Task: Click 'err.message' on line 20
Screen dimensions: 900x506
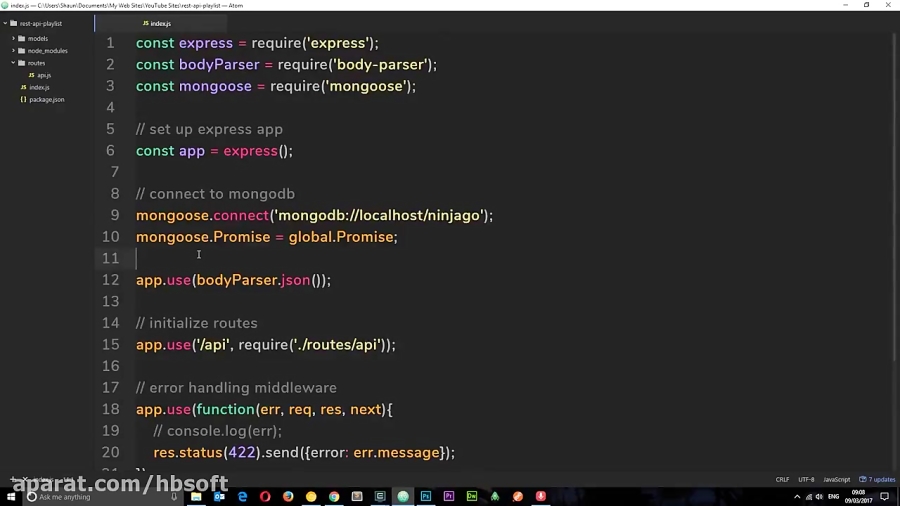Action: point(396,453)
